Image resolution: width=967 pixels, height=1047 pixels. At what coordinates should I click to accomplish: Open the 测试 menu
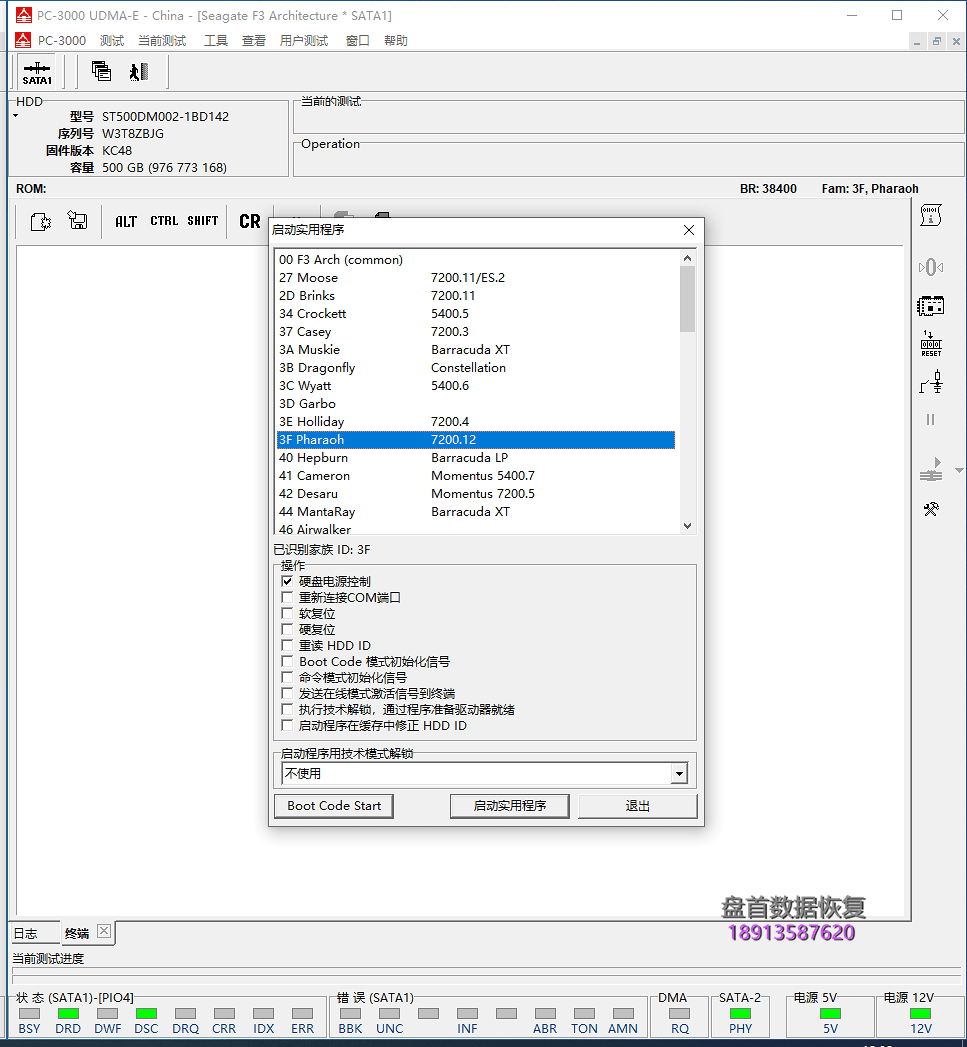point(112,41)
